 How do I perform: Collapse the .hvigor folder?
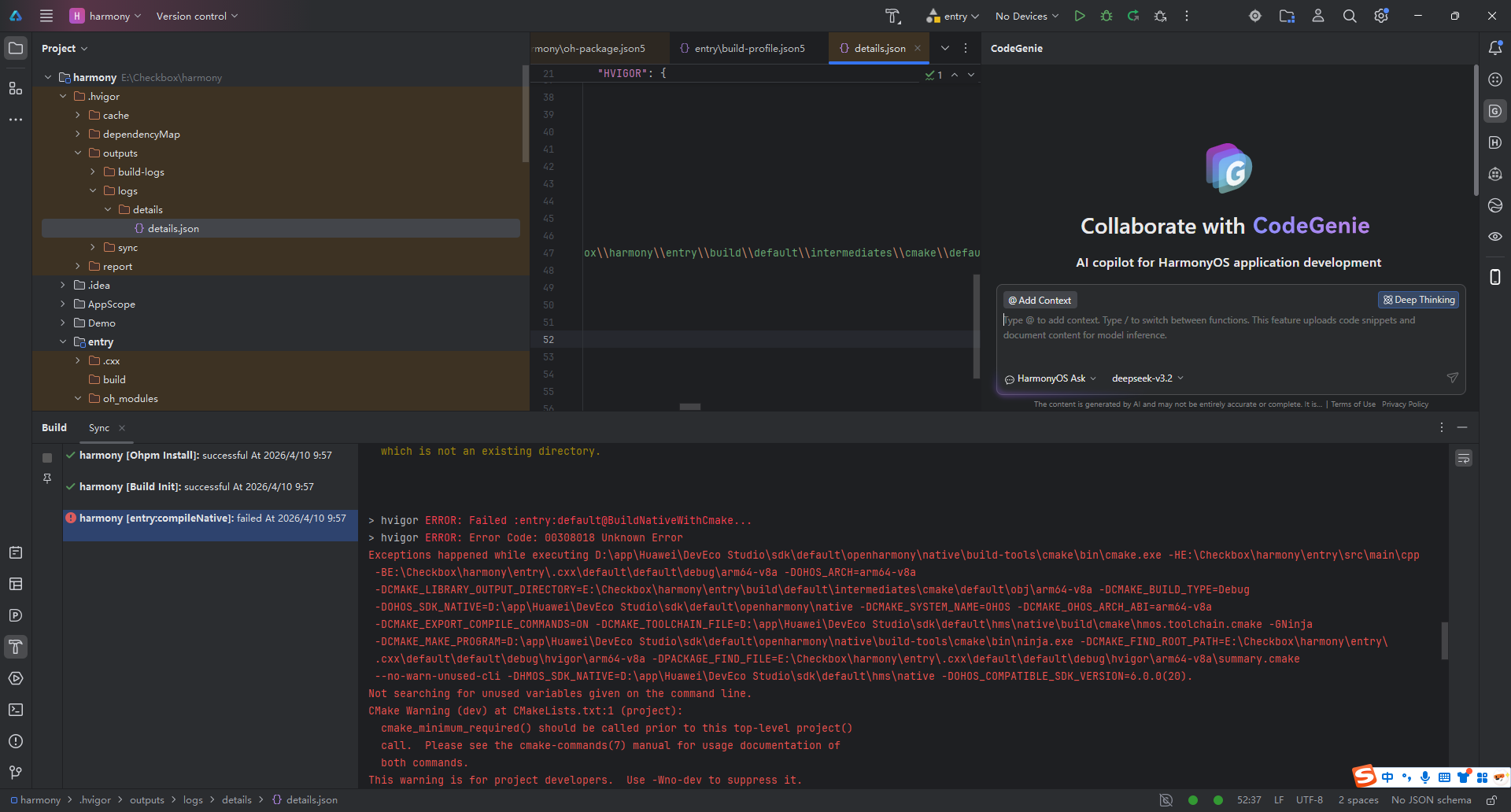[63, 96]
